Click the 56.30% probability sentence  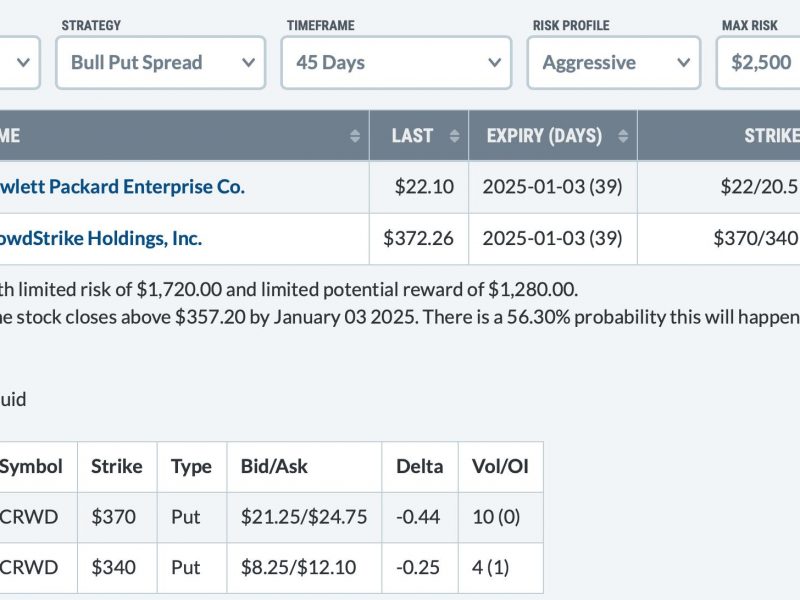pos(611,317)
